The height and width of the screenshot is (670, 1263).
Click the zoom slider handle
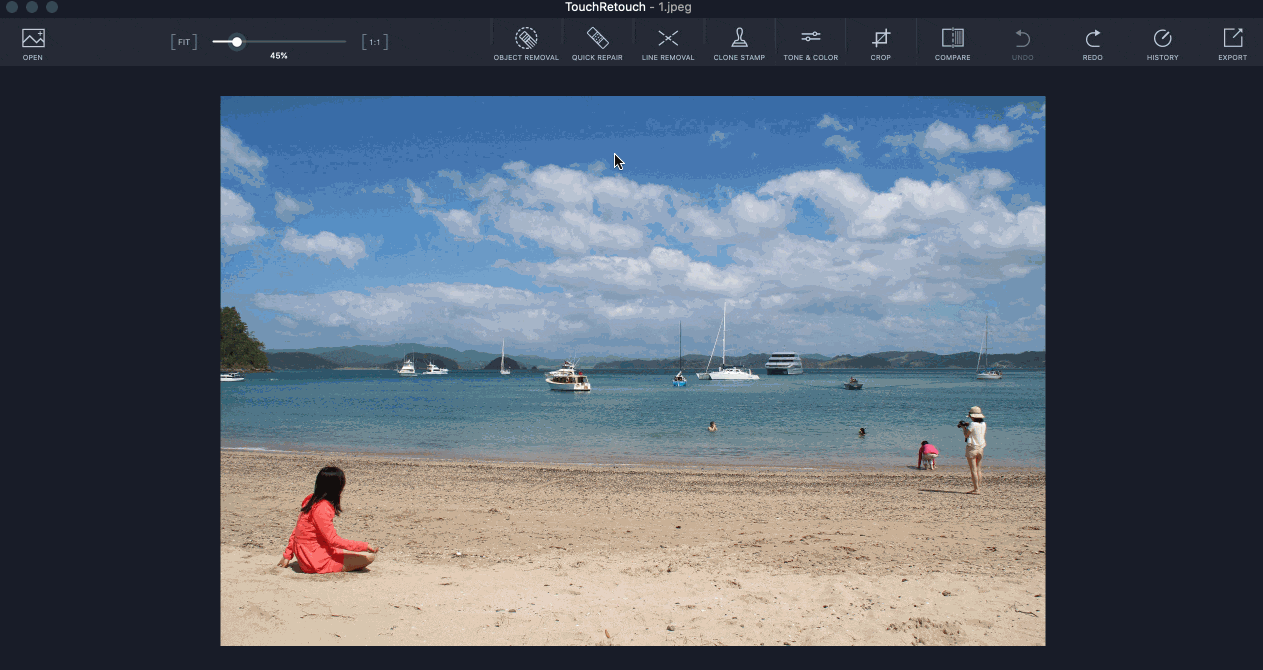pyautogui.click(x=237, y=42)
